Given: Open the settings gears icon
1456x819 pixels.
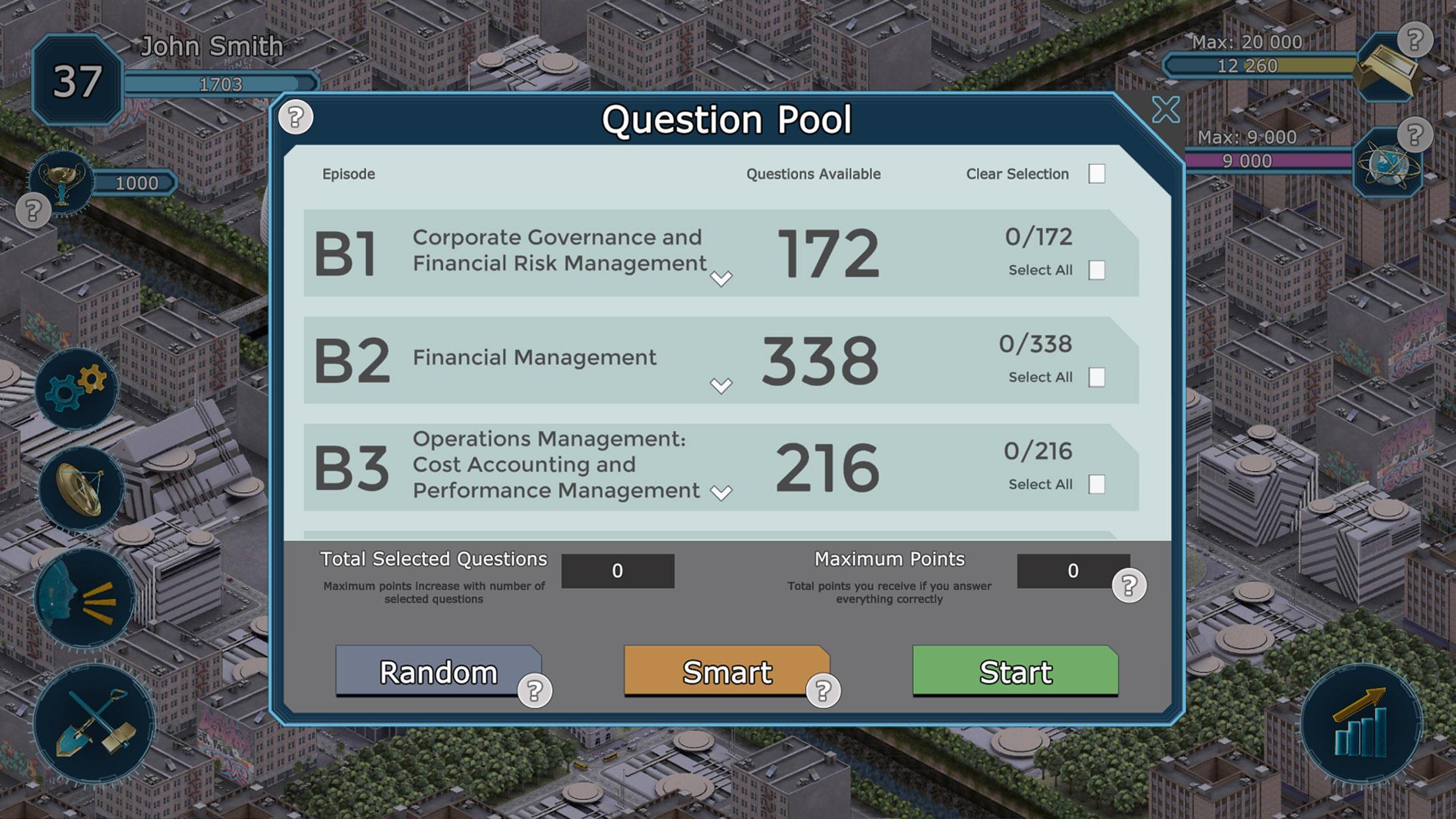Looking at the screenshot, I should (76, 389).
